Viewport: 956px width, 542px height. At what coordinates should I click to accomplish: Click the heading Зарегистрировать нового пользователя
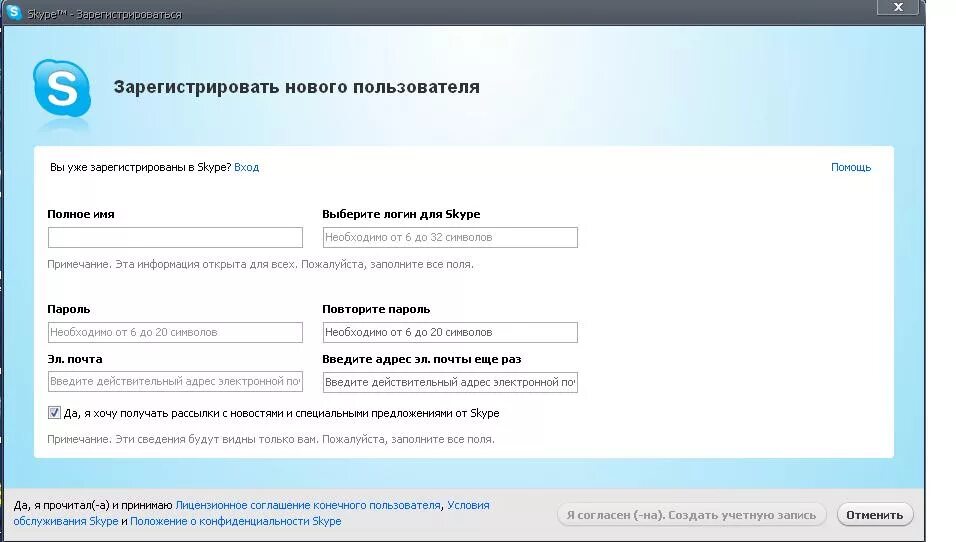296,87
